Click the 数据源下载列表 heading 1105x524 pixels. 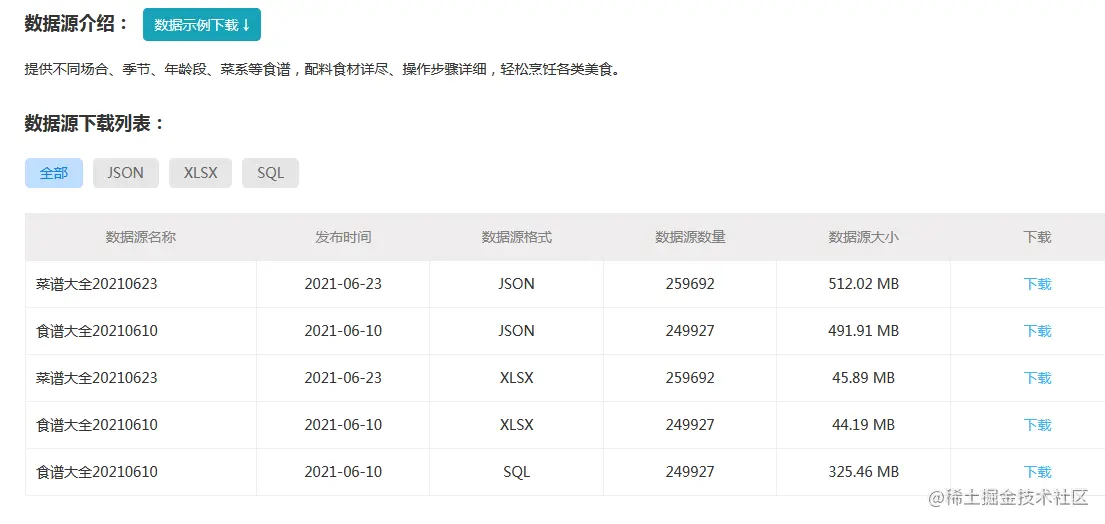click(94, 124)
